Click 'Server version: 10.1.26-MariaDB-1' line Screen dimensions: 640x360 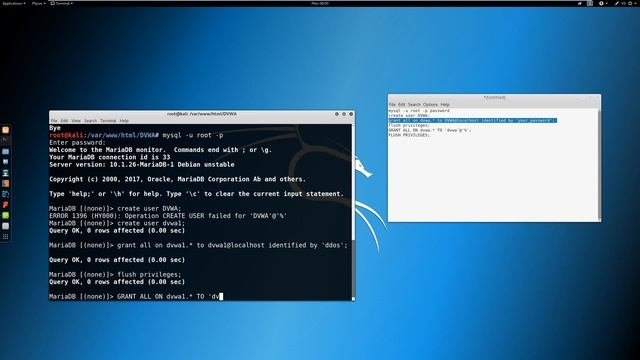pyautogui.click(x=142, y=164)
